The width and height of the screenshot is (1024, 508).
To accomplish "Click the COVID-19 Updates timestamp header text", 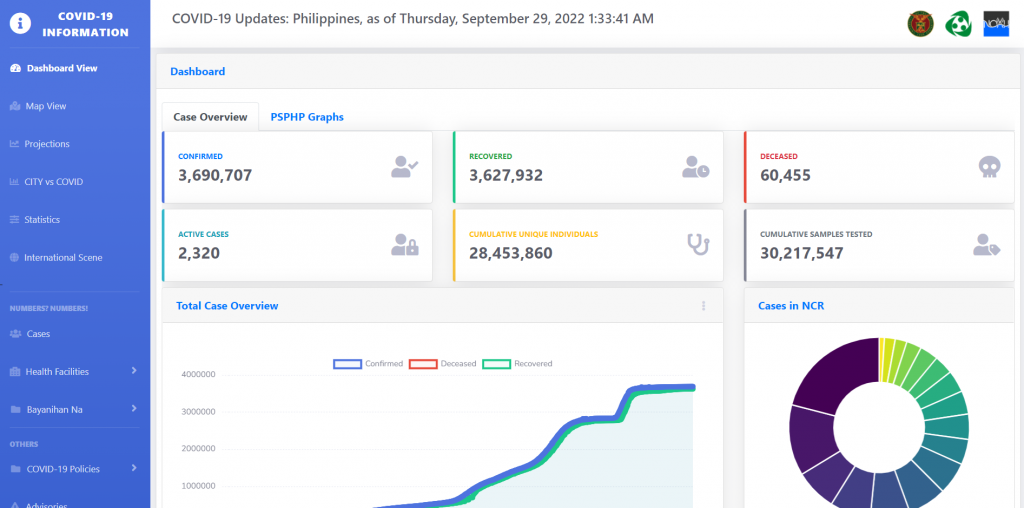I will tap(413, 19).
